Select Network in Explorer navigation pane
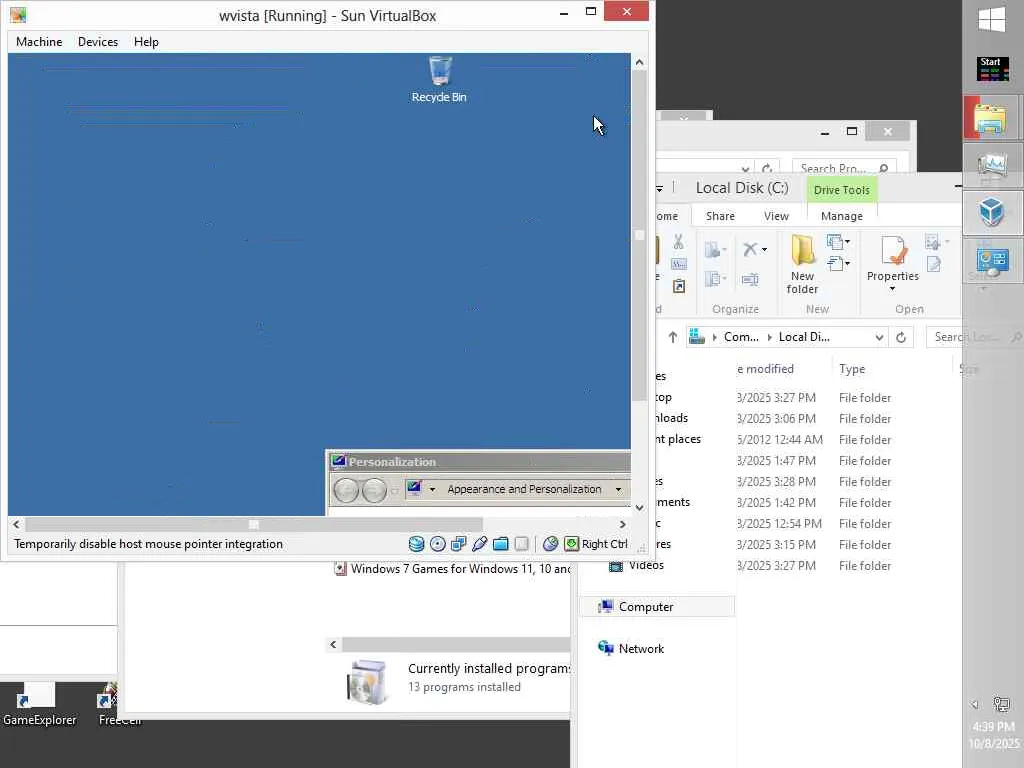This screenshot has height=768, width=1024. point(641,648)
